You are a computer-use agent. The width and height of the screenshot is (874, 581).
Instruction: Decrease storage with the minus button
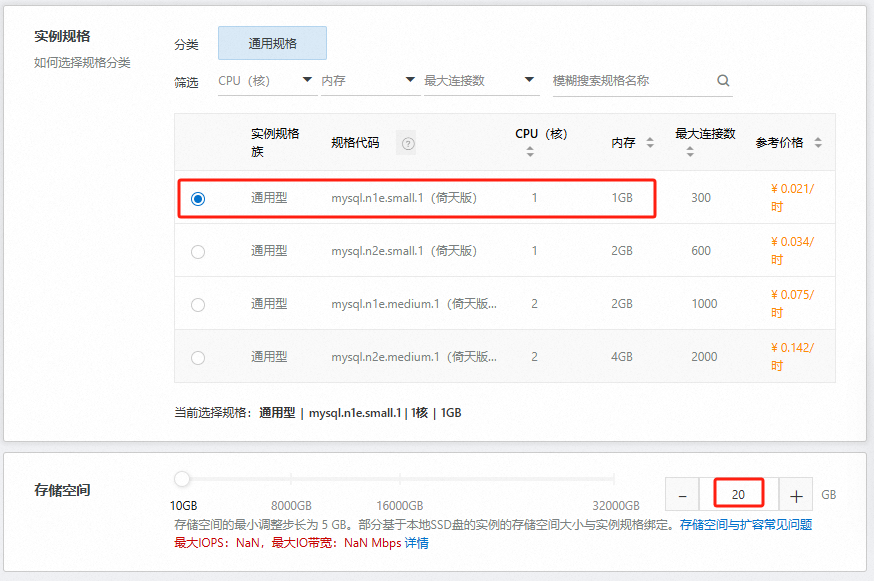pyautogui.click(x=682, y=495)
